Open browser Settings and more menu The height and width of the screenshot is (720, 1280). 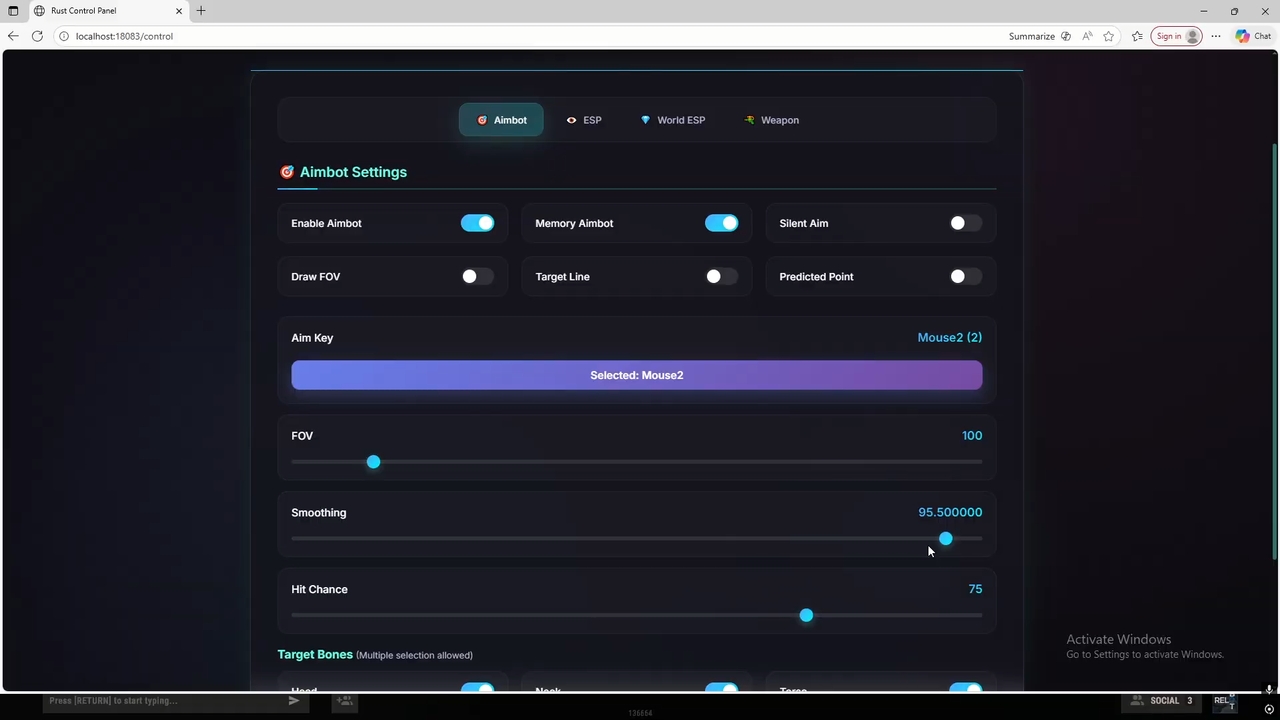[1216, 36]
